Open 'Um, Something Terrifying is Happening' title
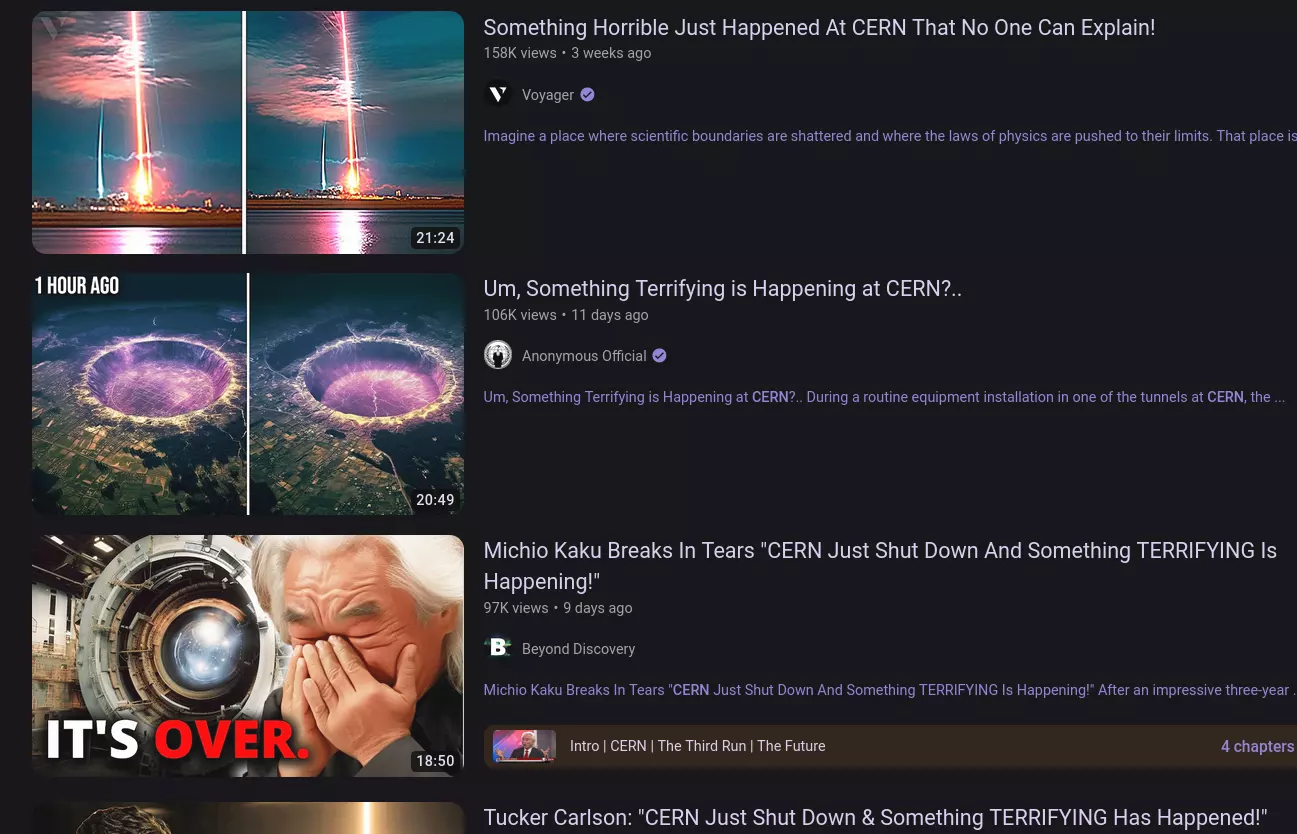 tap(722, 289)
